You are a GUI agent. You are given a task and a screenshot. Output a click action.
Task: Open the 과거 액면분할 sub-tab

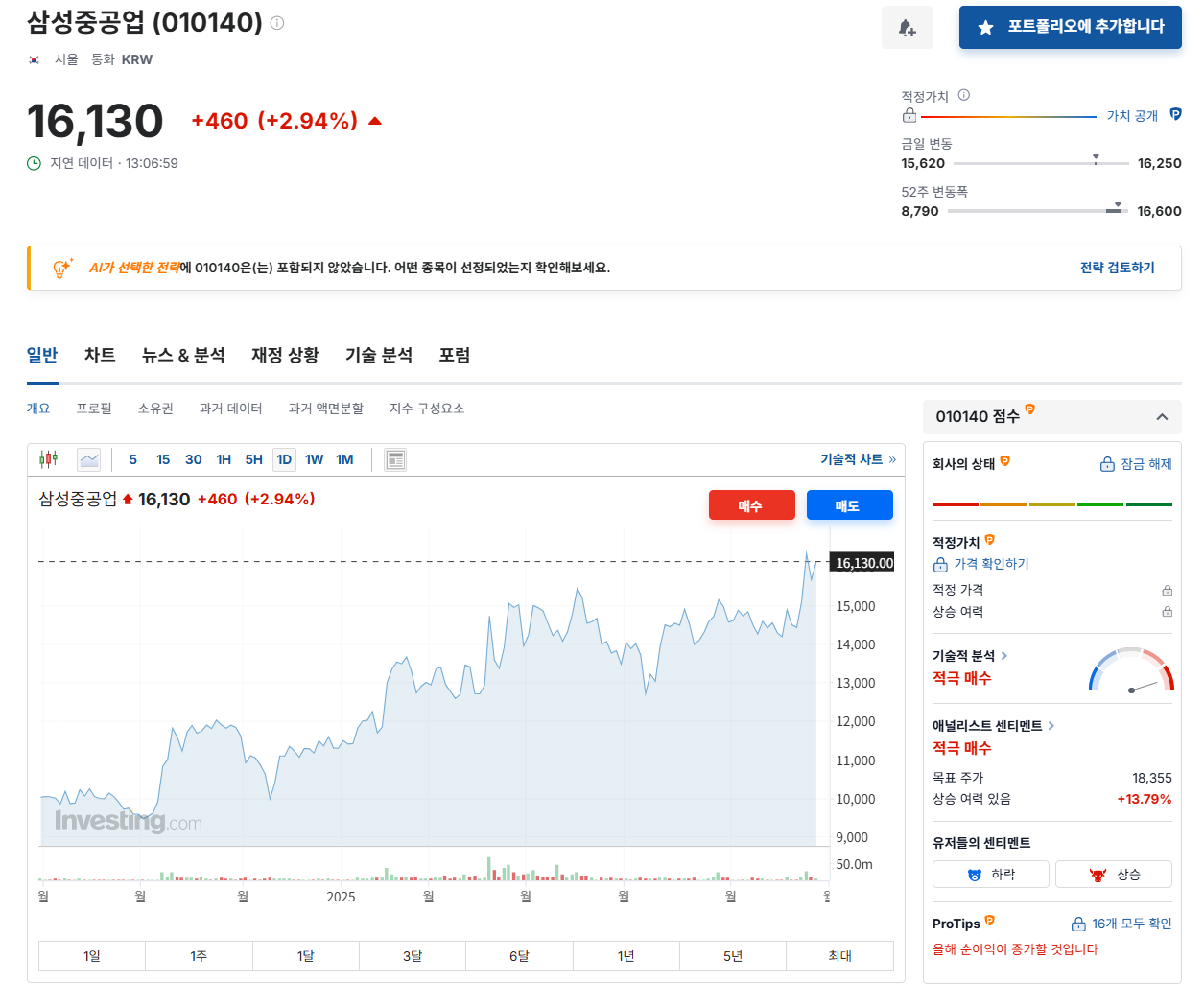click(326, 409)
